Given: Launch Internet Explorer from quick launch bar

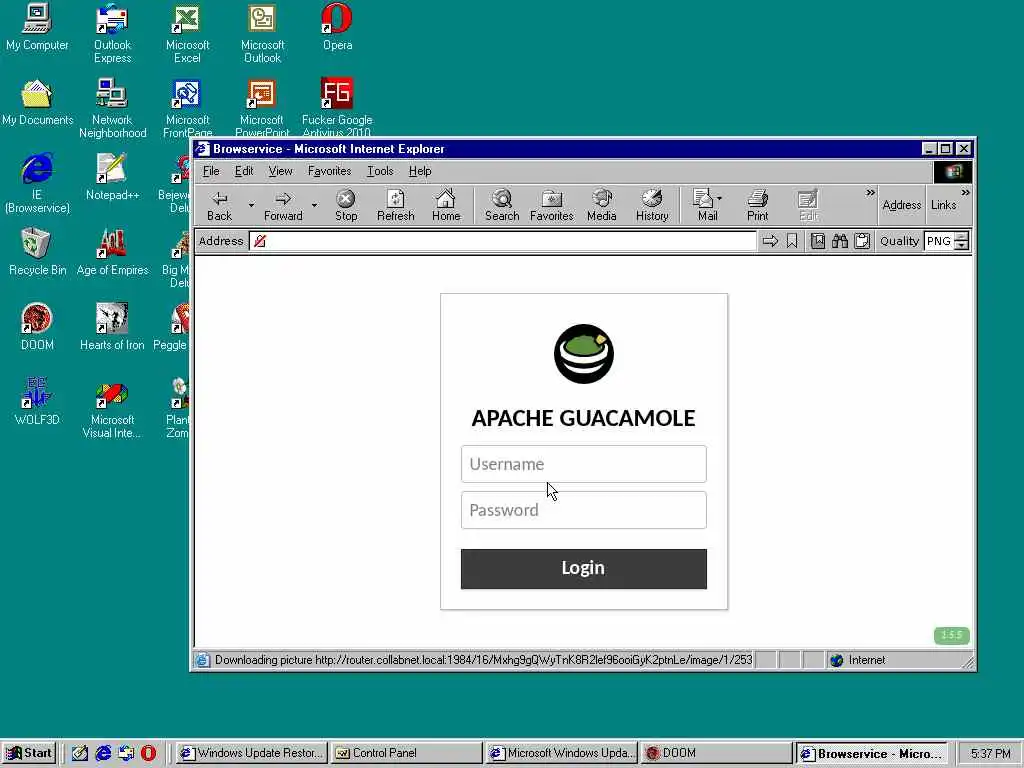Looking at the screenshot, I should pyautogui.click(x=103, y=753).
